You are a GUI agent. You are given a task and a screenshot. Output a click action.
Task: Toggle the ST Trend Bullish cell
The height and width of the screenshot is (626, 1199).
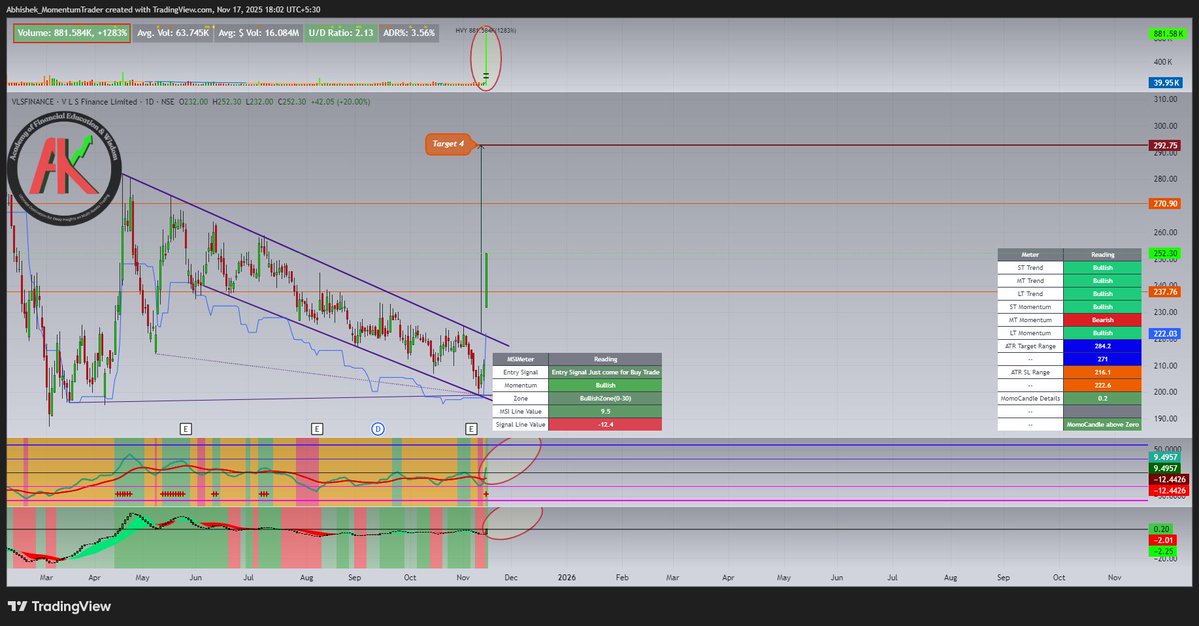point(1102,267)
